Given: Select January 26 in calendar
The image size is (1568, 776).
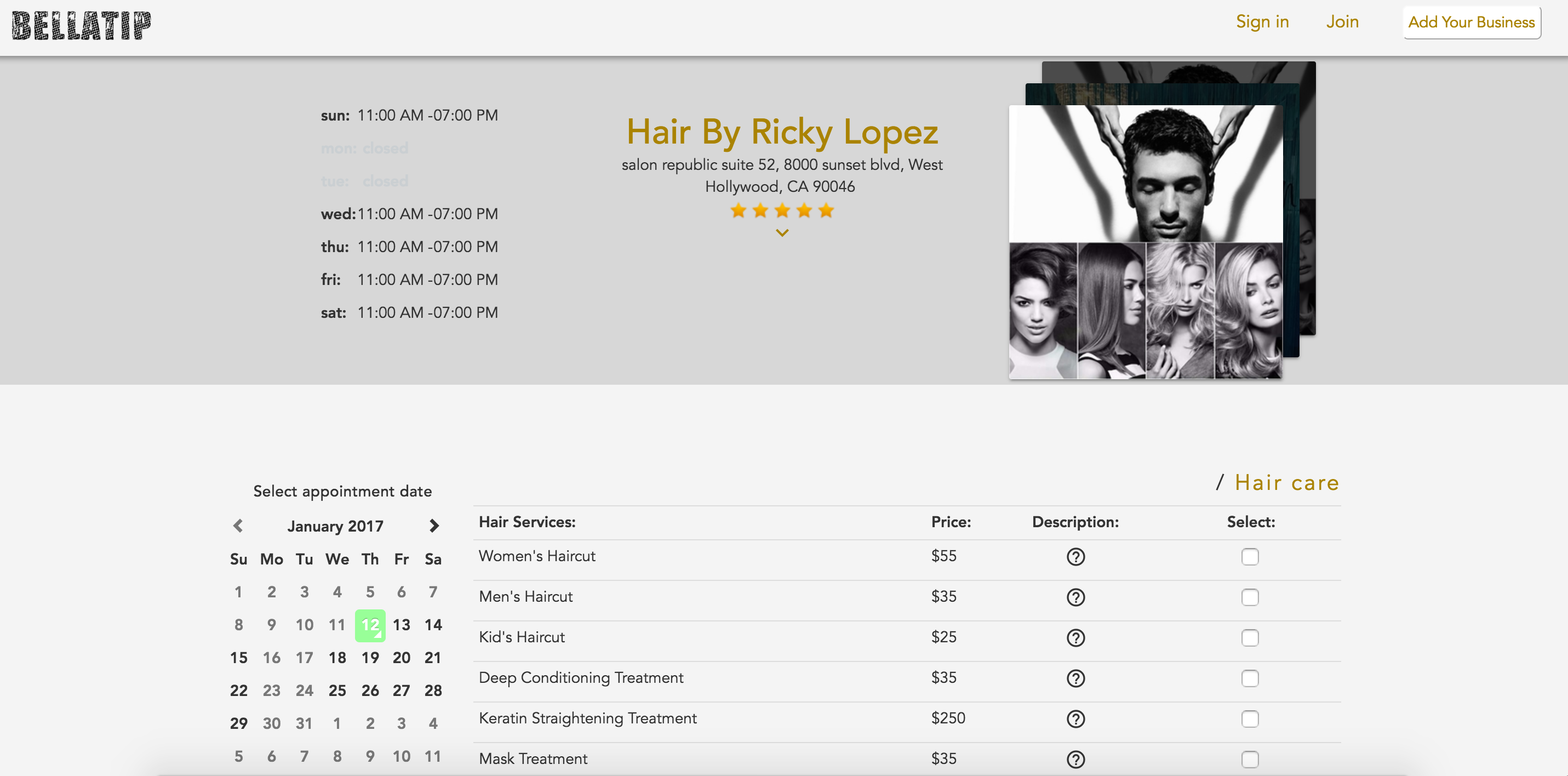Looking at the screenshot, I should [370, 691].
